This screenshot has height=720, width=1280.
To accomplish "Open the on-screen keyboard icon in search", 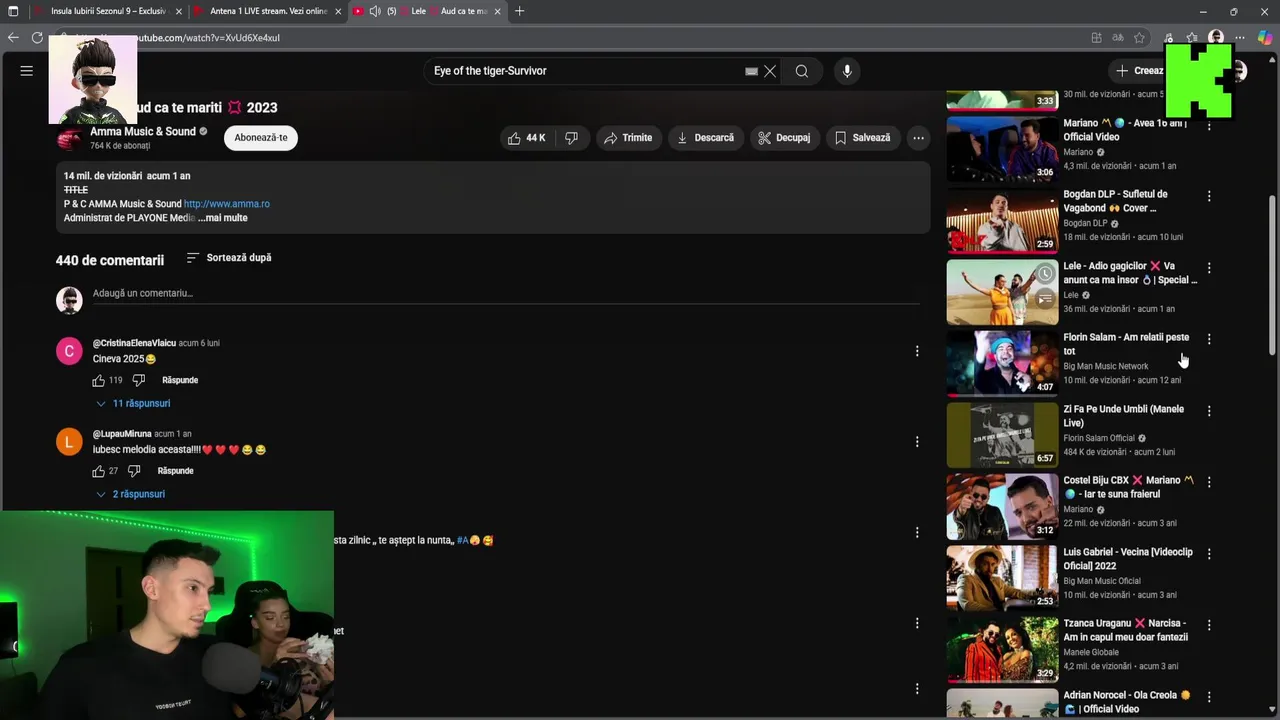I will (x=751, y=71).
